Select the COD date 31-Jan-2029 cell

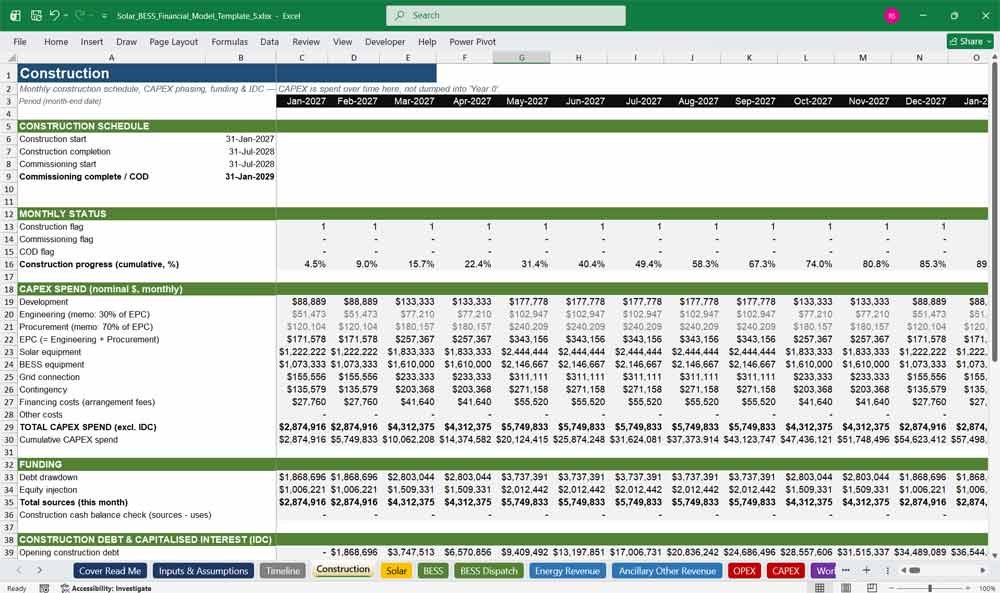[241, 177]
